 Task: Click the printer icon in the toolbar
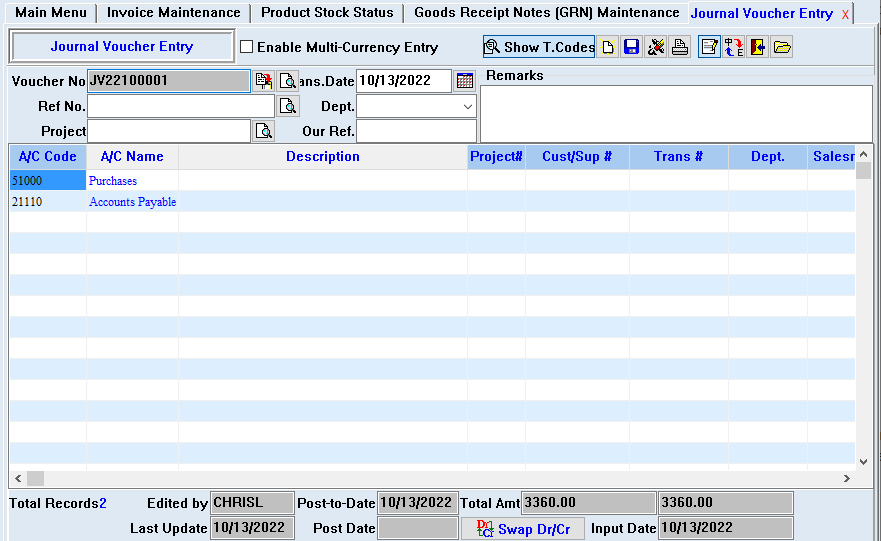click(680, 47)
